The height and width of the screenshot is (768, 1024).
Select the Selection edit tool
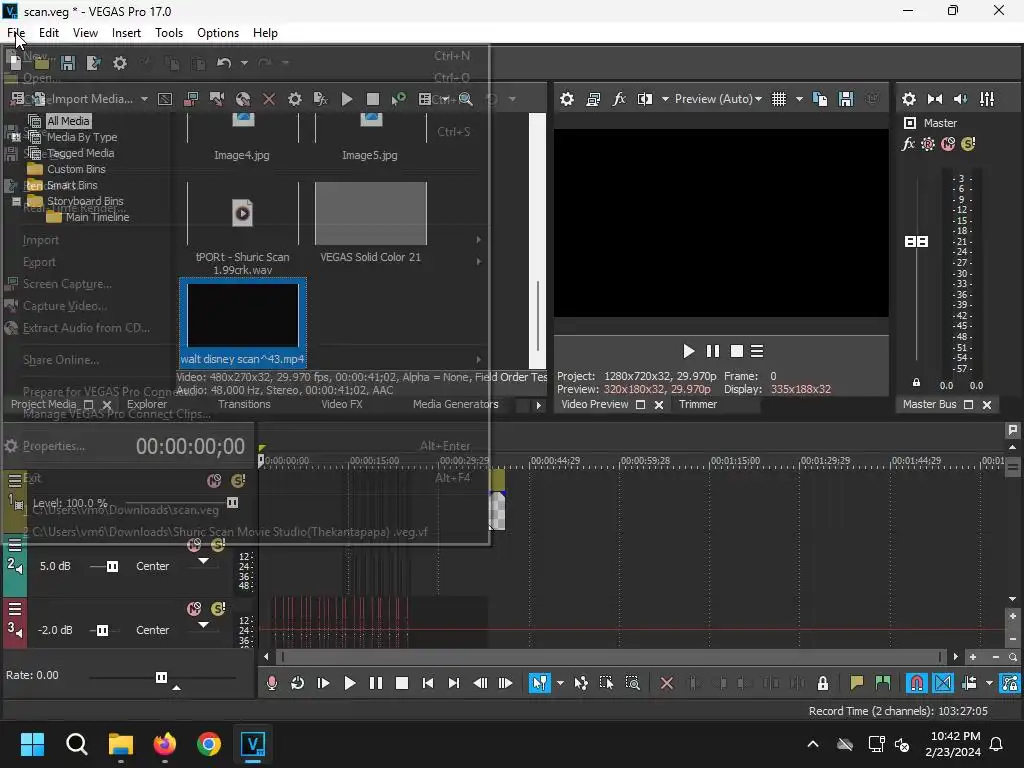607,683
